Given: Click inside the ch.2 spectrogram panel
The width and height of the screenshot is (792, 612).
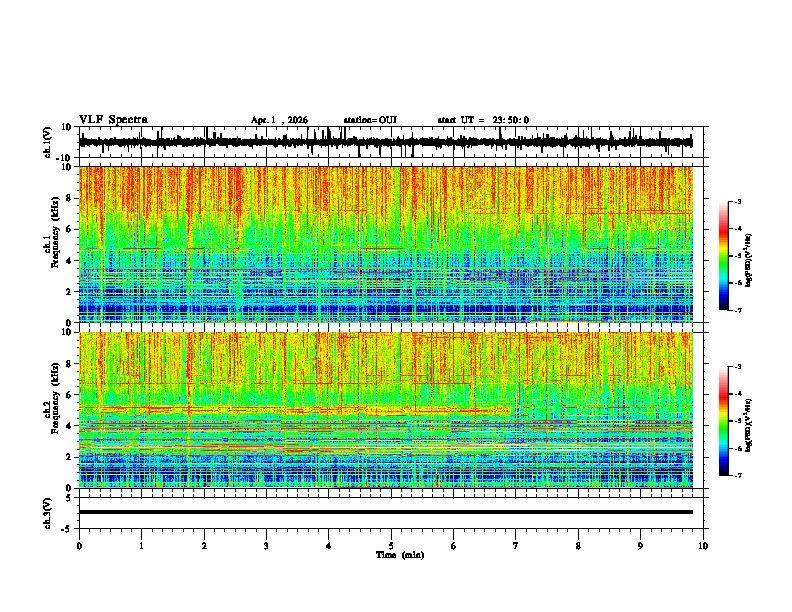Looking at the screenshot, I should point(386,410).
